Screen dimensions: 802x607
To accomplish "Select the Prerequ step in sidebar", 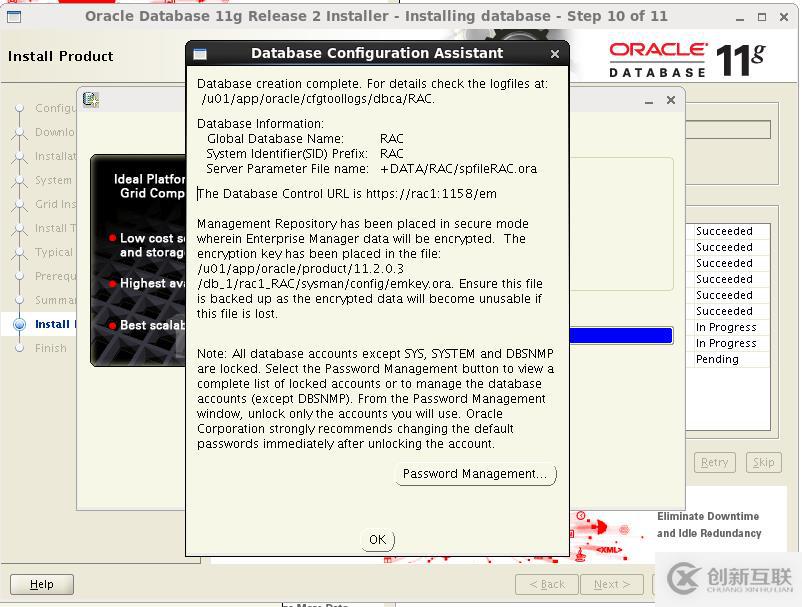I will tap(55, 276).
